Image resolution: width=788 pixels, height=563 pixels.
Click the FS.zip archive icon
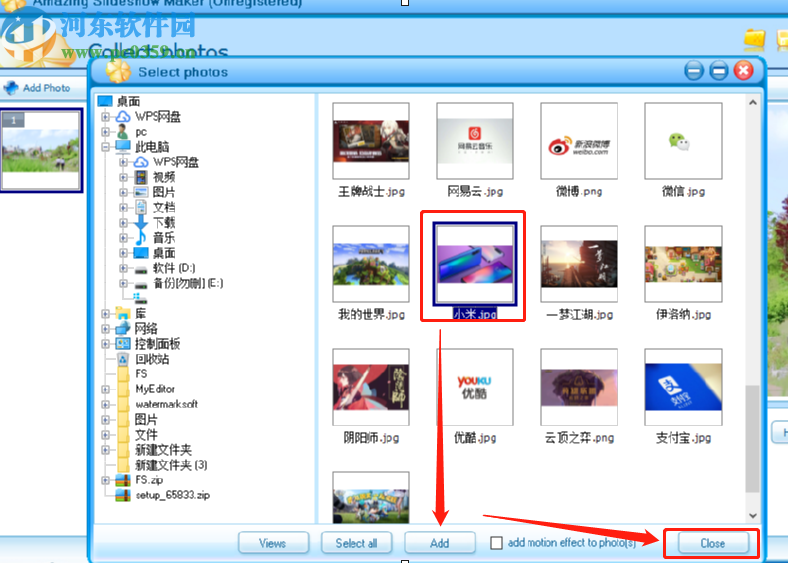(123, 480)
